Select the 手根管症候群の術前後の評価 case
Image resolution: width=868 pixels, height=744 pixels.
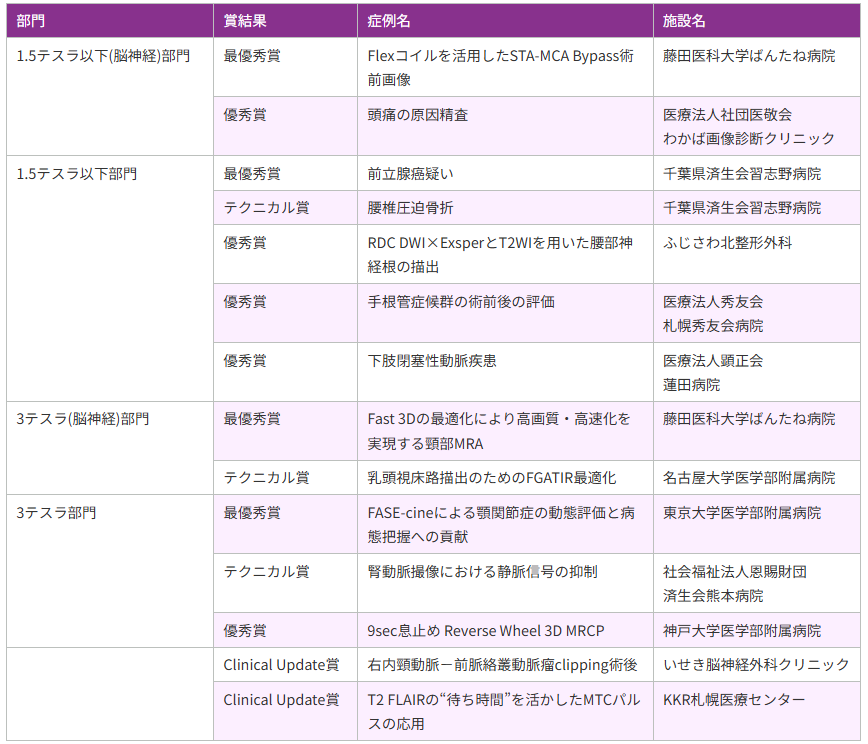(461, 302)
